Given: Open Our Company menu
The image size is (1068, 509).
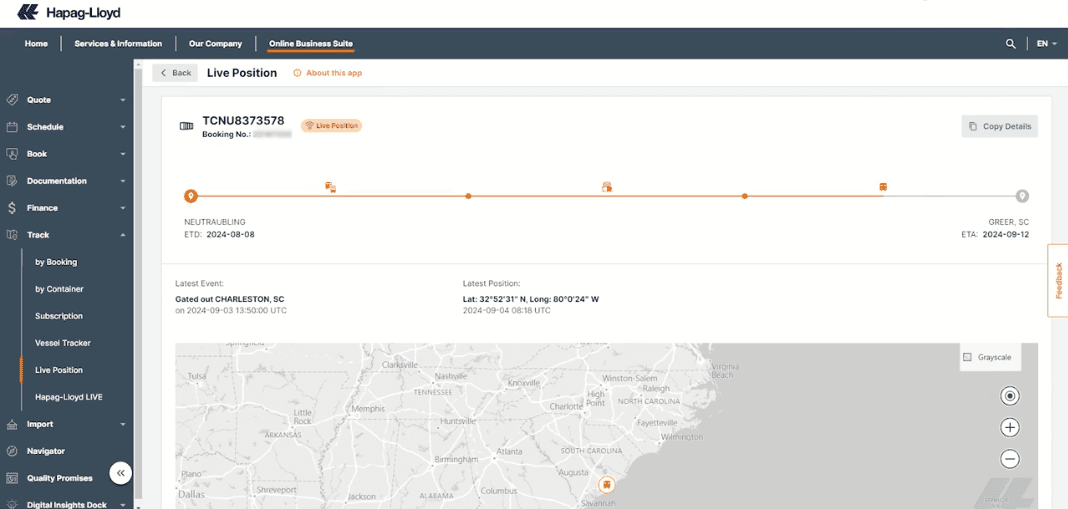Looking at the screenshot, I should pos(215,44).
